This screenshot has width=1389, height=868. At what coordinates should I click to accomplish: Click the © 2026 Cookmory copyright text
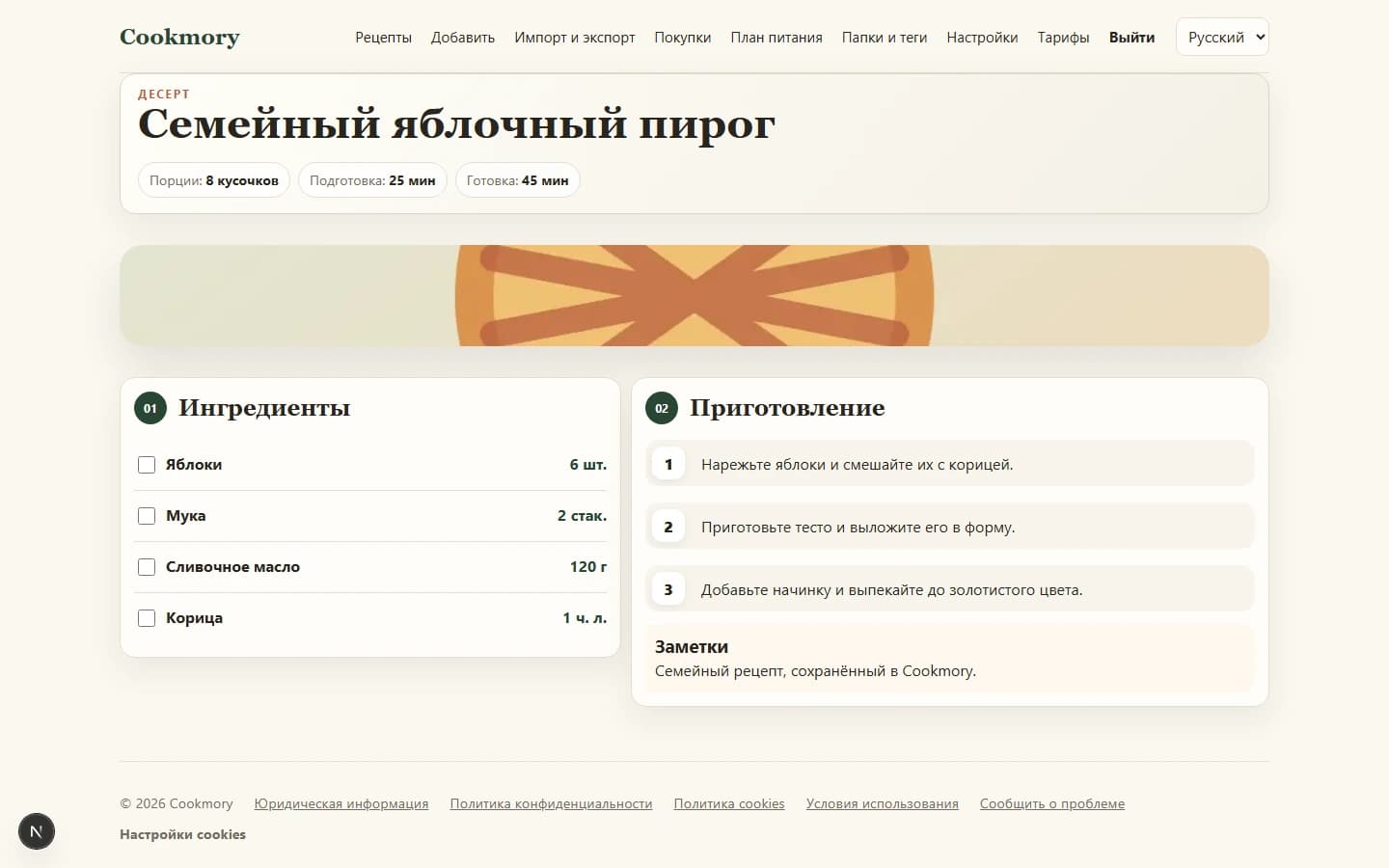click(177, 804)
